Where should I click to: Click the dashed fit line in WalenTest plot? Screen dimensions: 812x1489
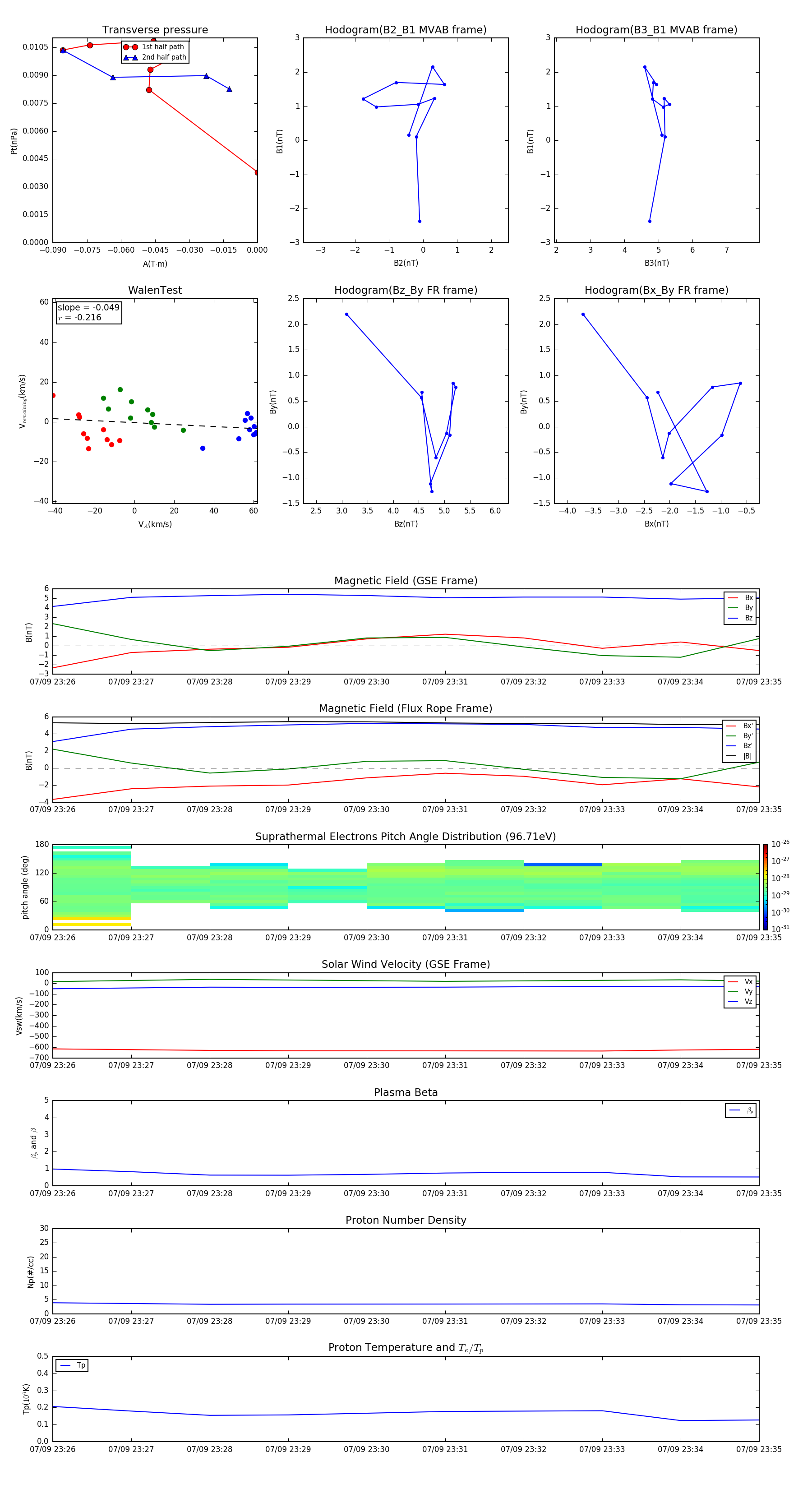point(155,424)
